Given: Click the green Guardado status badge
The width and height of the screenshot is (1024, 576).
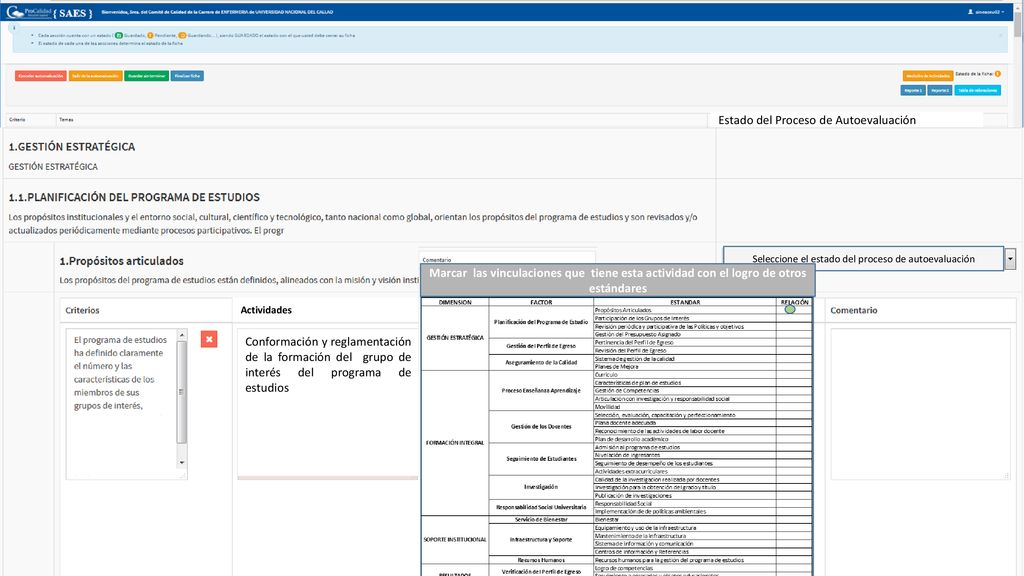Looking at the screenshot, I should click(119, 35).
